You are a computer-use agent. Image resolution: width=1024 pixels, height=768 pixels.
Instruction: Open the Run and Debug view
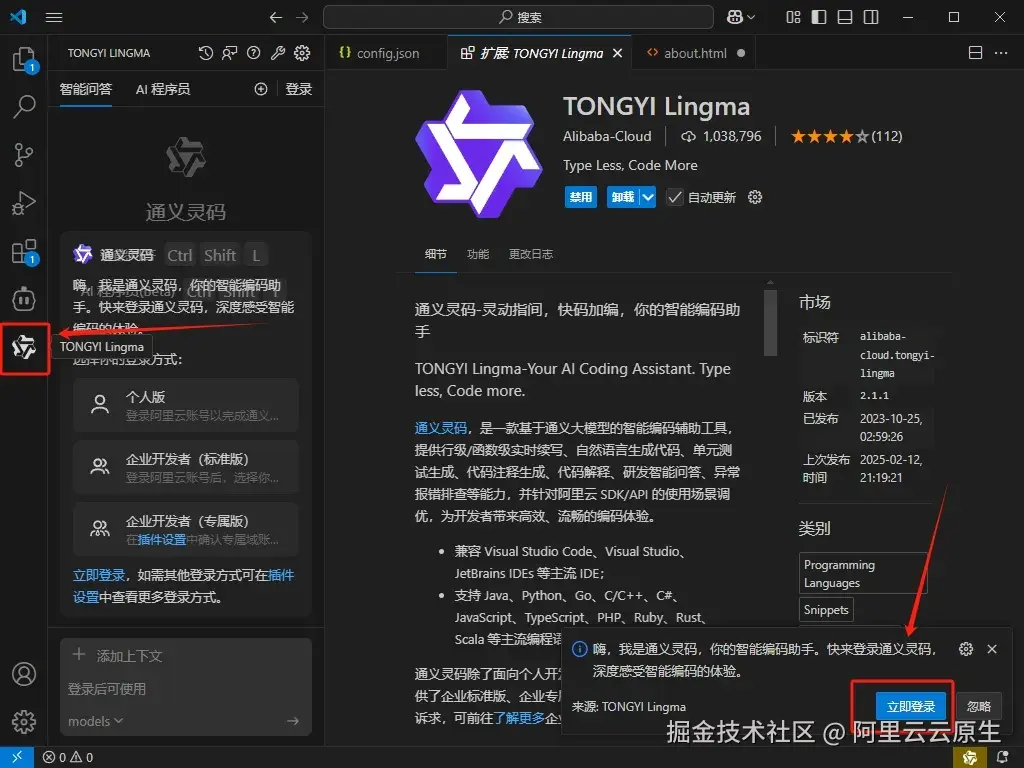(24, 203)
